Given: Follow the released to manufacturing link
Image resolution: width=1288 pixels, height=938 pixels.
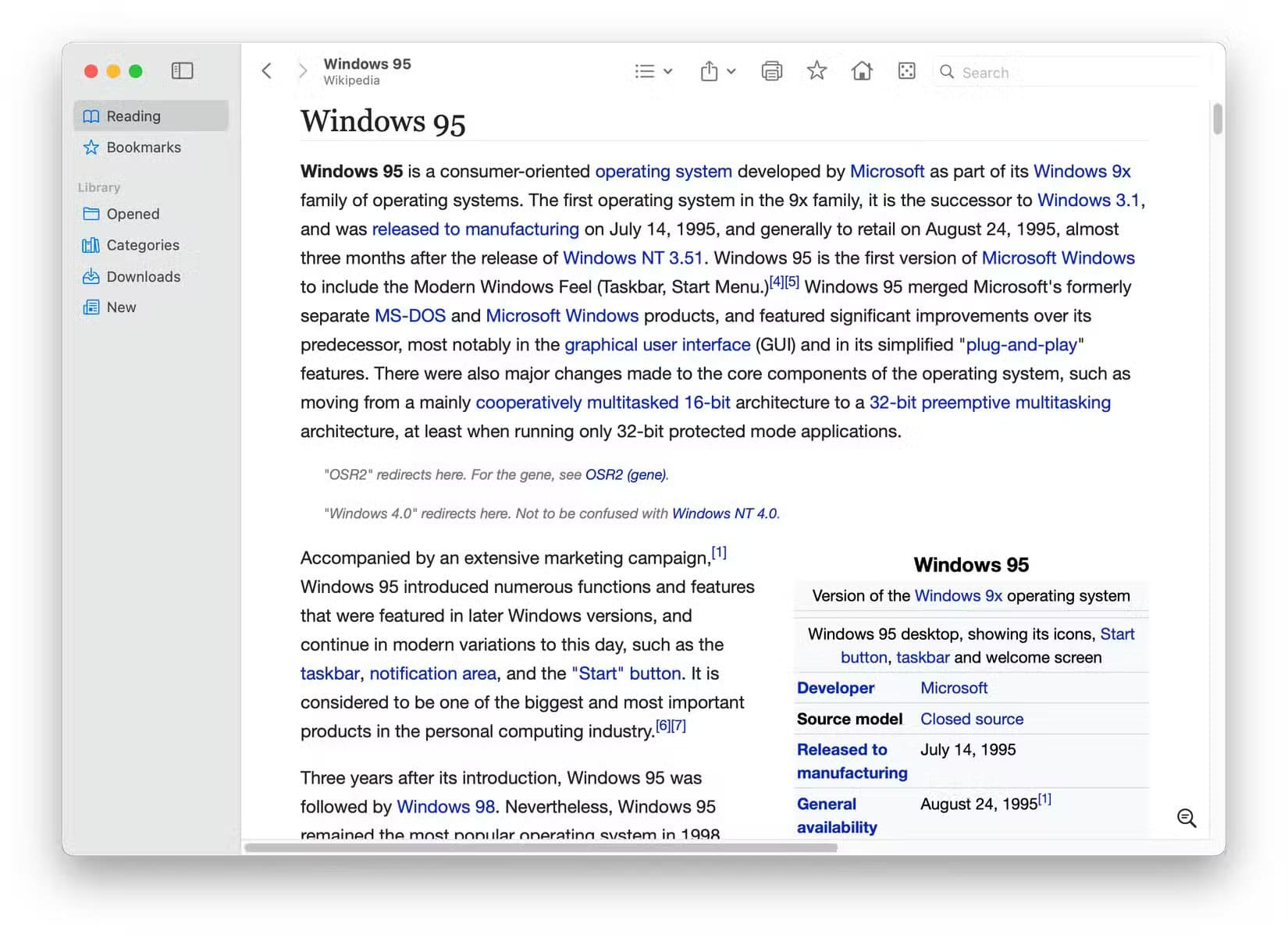Looking at the screenshot, I should 475,229.
